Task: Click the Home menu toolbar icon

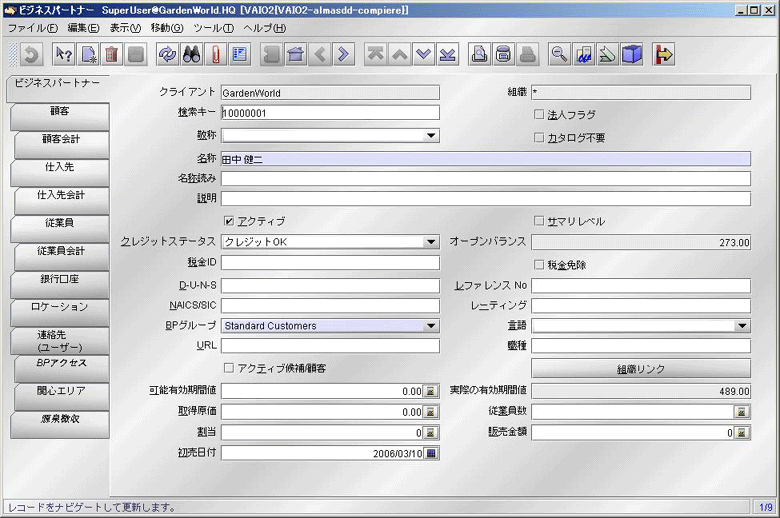Action: click(x=295, y=54)
